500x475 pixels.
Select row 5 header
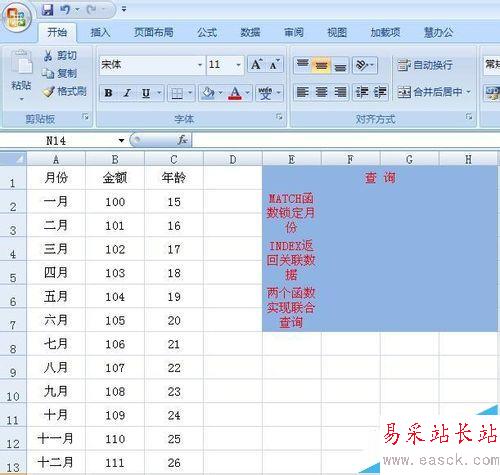click(13, 273)
